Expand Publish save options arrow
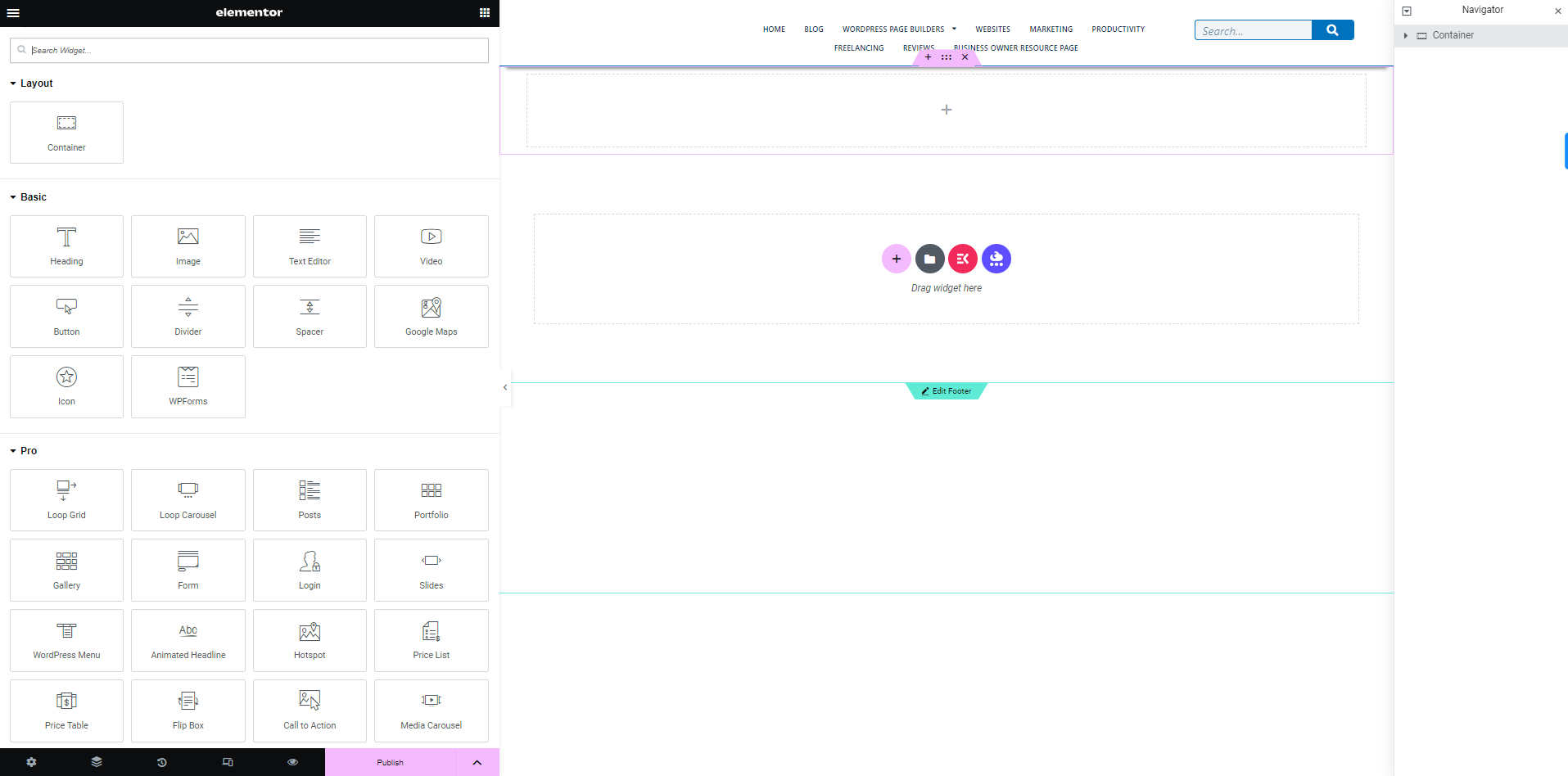 pyautogui.click(x=477, y=762)
